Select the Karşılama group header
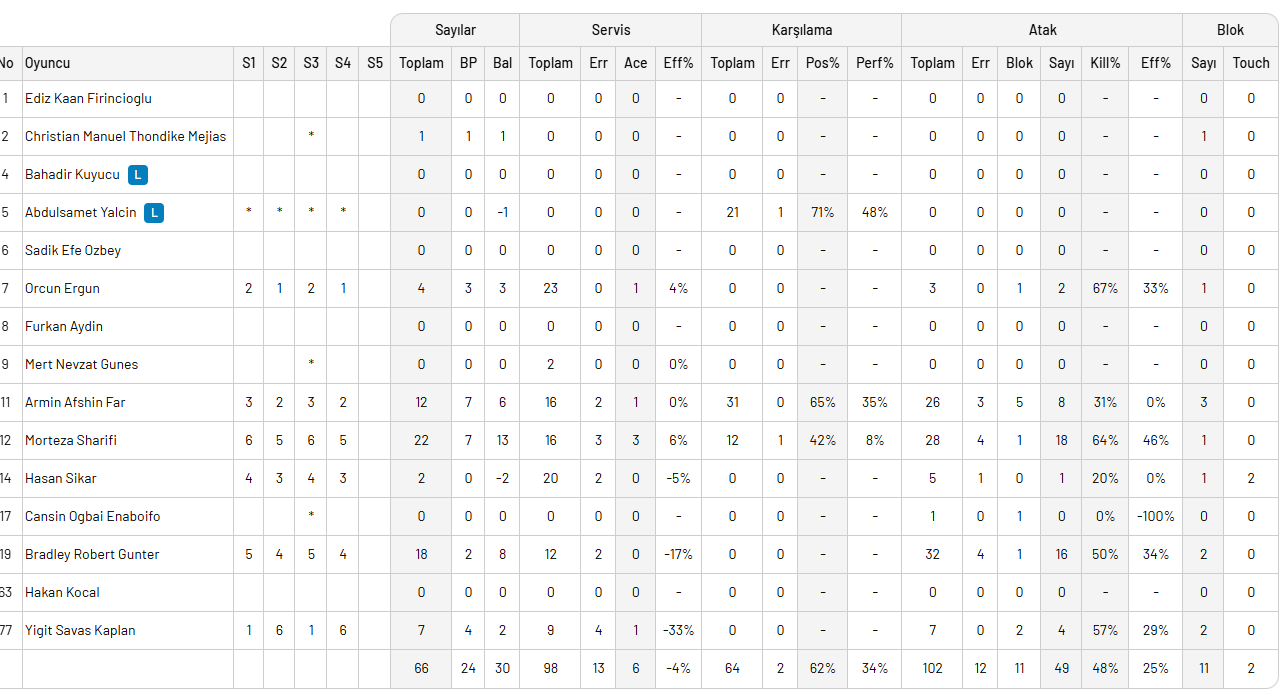Image resolution: width=1281 pixels, height=698 pixels. click(x=801, y=30)
